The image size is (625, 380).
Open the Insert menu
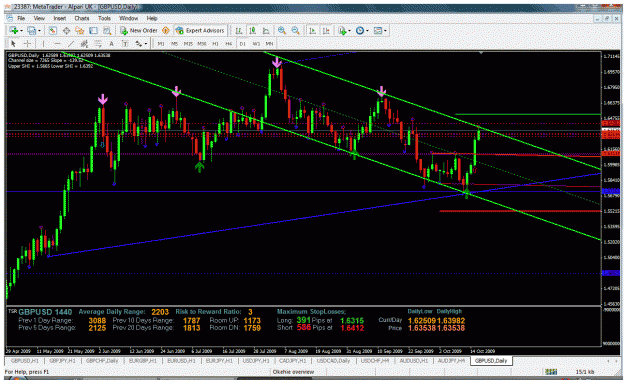[59, 18]
